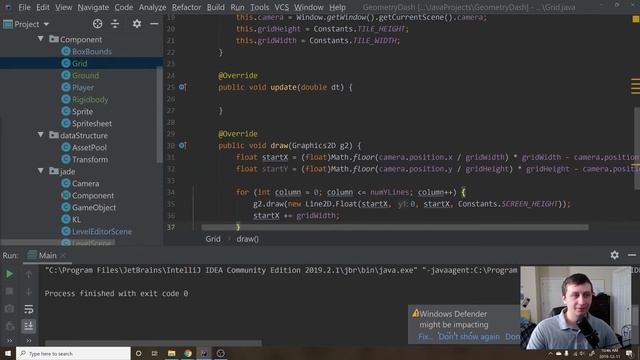Click override gutter icon beside draw method
This screenshot has height=360, width=640.
coord(182,145)
